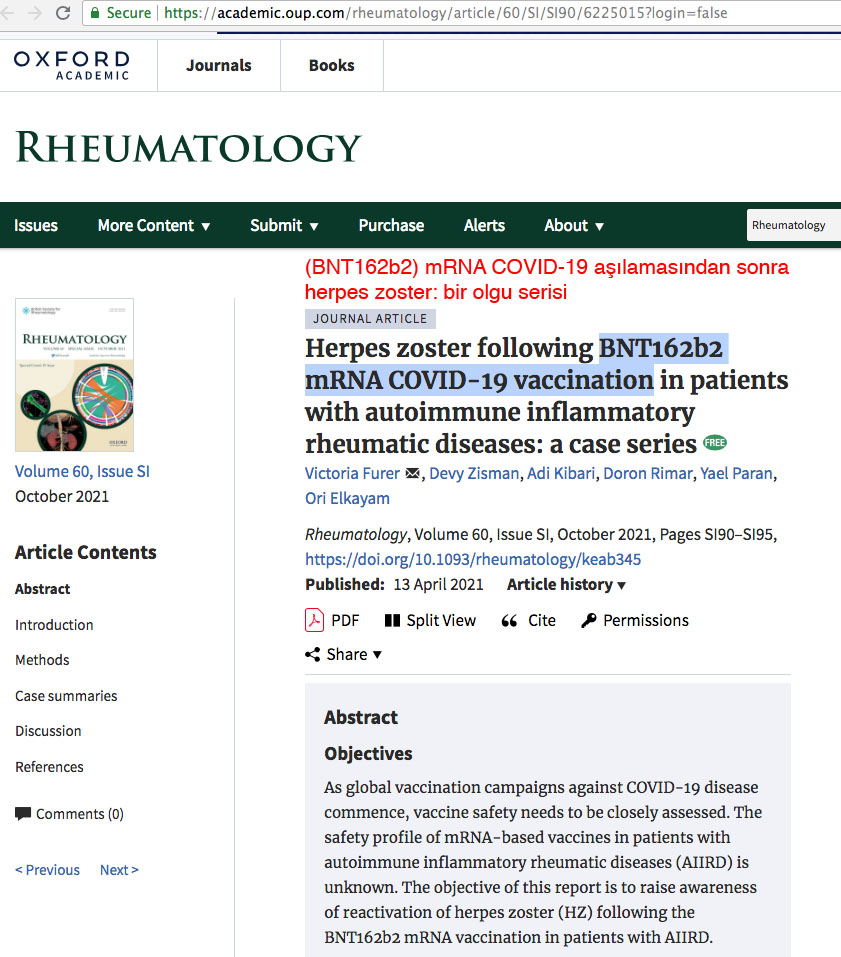Expand the More Content dropdown

tap(154, 225)
